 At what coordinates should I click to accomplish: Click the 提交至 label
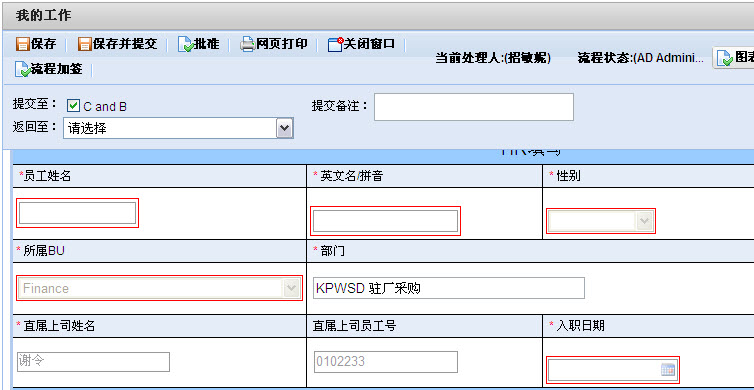[35, 104]
